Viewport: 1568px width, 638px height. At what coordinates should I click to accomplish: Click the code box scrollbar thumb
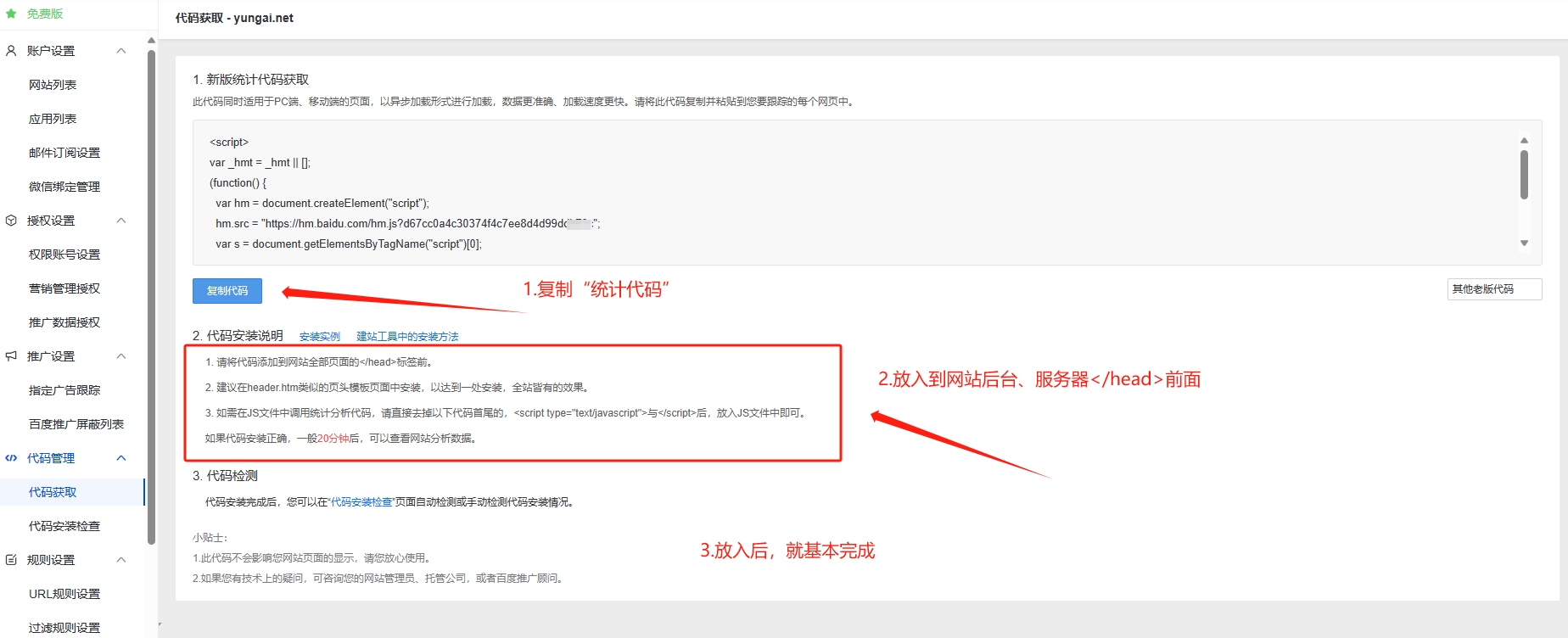[1524, 175]
